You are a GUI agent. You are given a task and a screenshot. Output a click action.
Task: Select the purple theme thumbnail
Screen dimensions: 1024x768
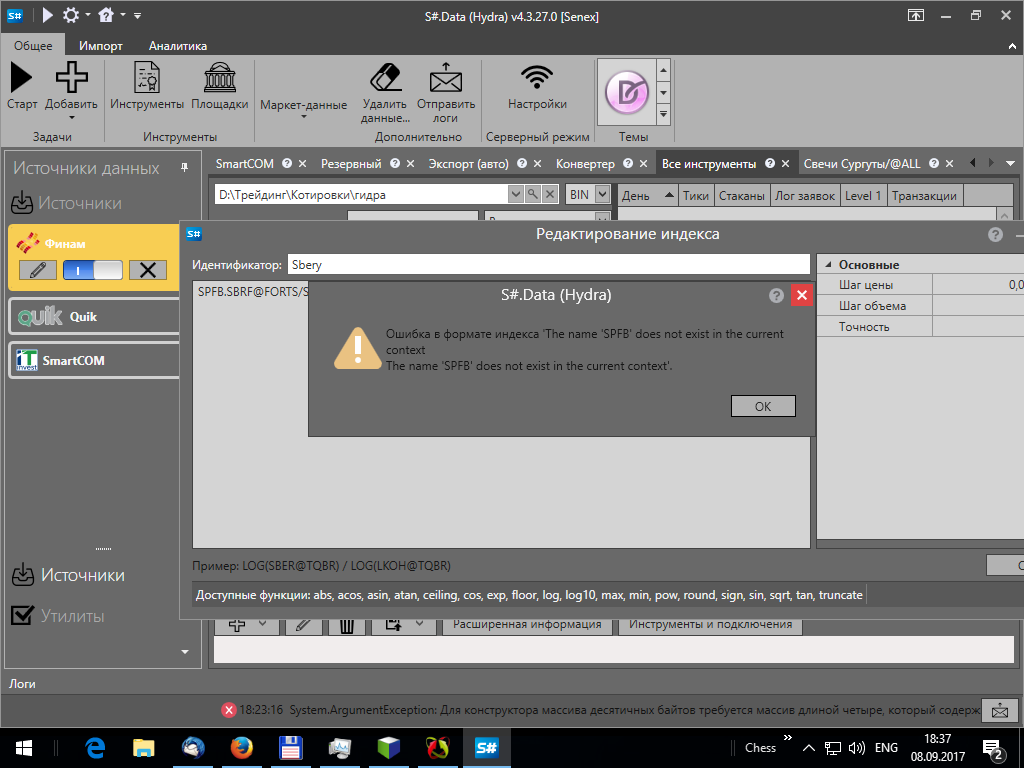pyautogui.click(x=626, y=92)
